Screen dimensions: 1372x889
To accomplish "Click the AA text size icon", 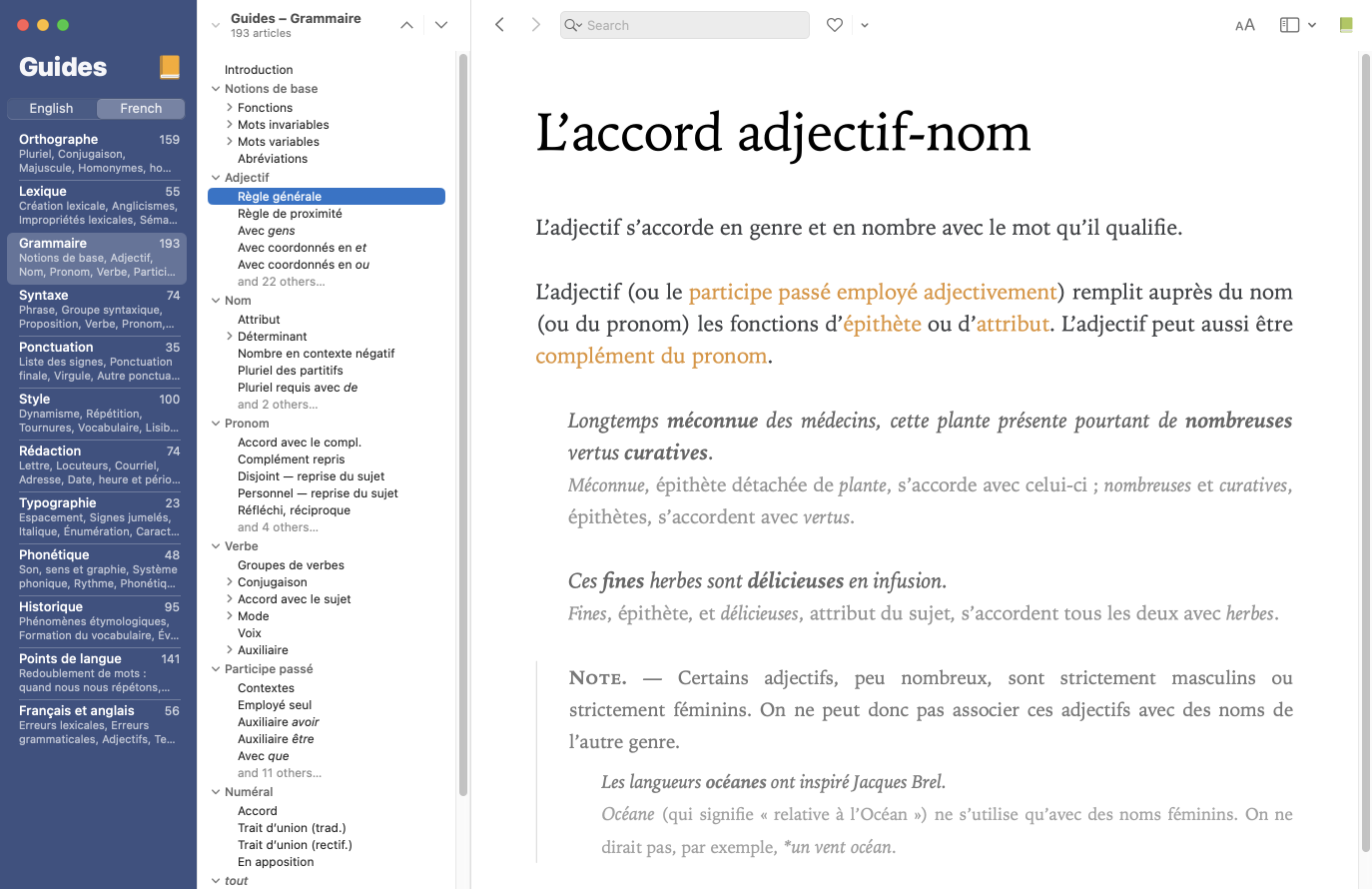I will 1244,25.
